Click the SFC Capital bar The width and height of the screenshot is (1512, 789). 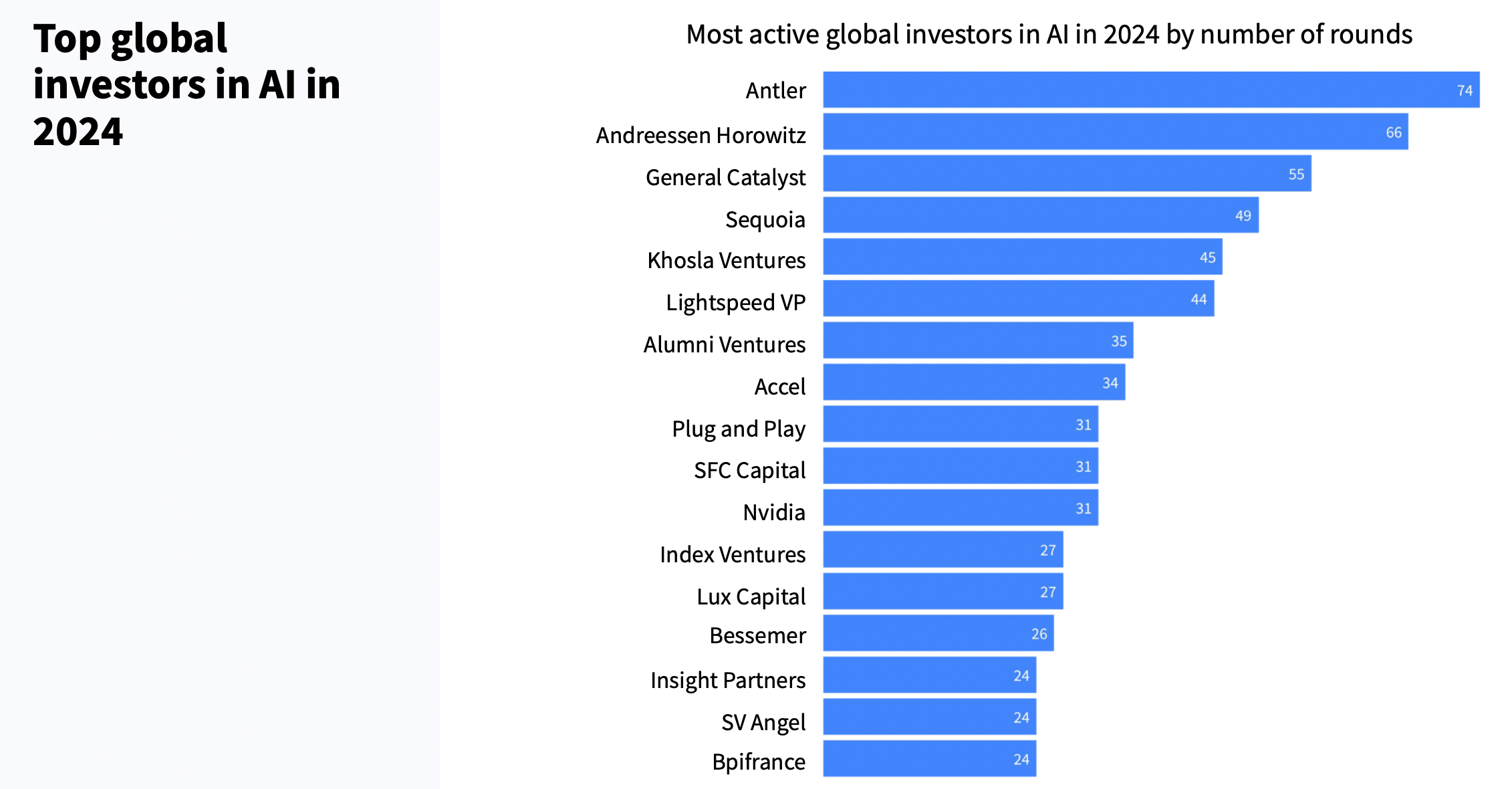click(960, 466)
